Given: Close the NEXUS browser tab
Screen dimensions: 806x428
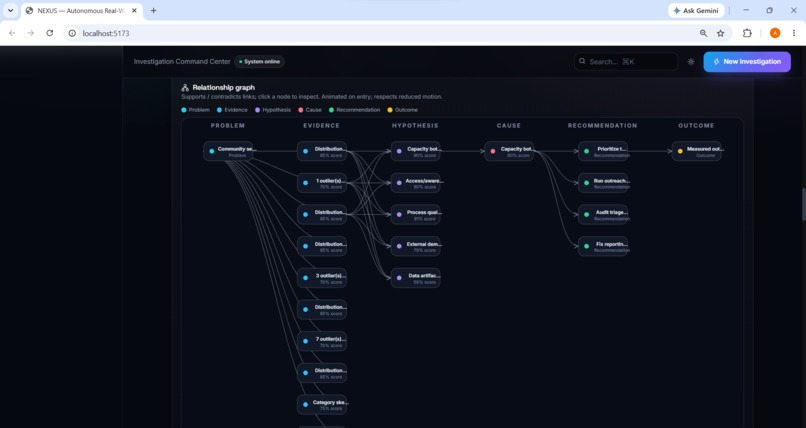Looking at the screenshot, I should tap(134, 10).
